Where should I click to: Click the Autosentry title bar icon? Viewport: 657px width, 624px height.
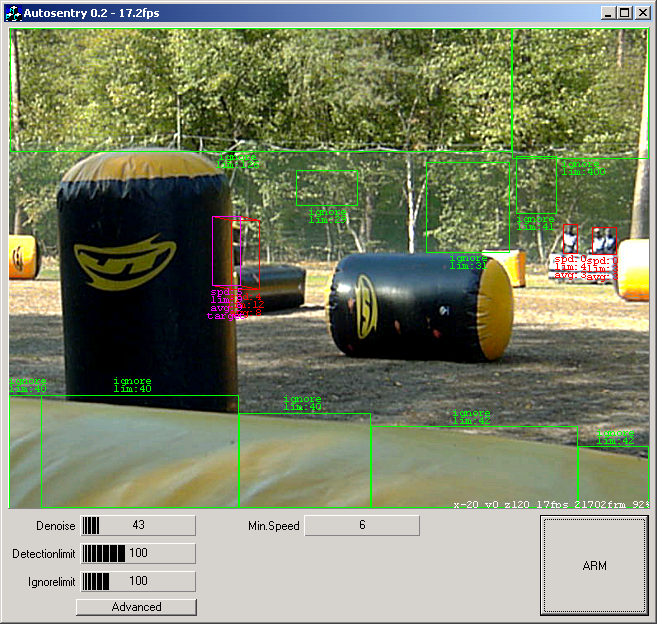[x=13, y=13]
